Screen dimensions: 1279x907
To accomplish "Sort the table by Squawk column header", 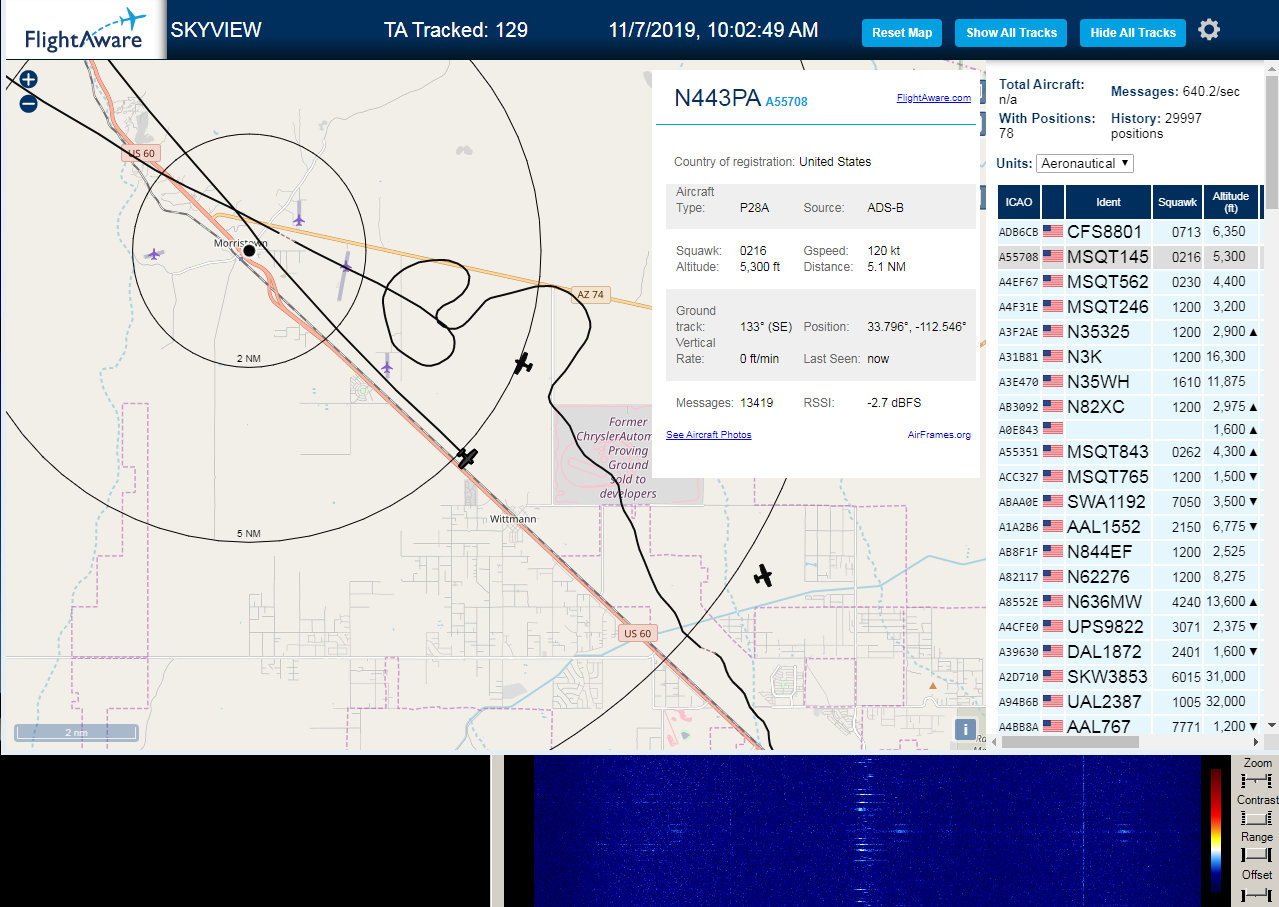I will [x=1177, y=202].
